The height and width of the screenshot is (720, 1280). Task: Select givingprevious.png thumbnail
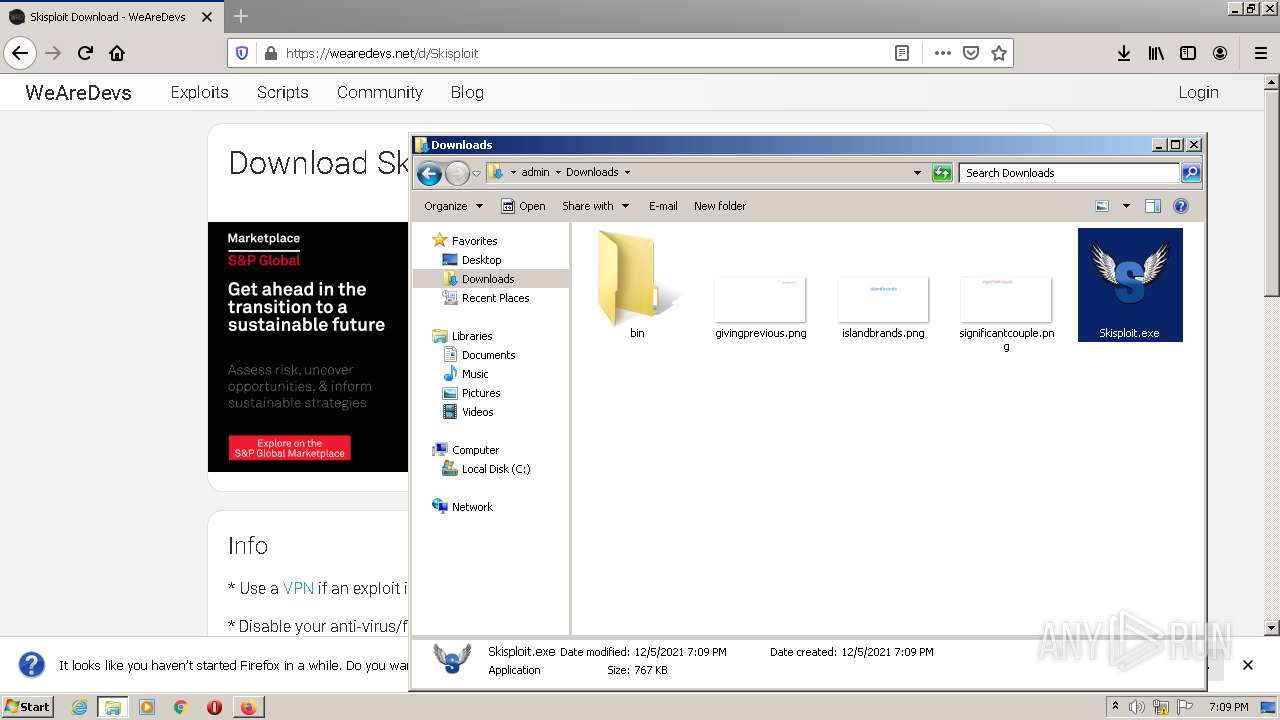coord(760,300)
